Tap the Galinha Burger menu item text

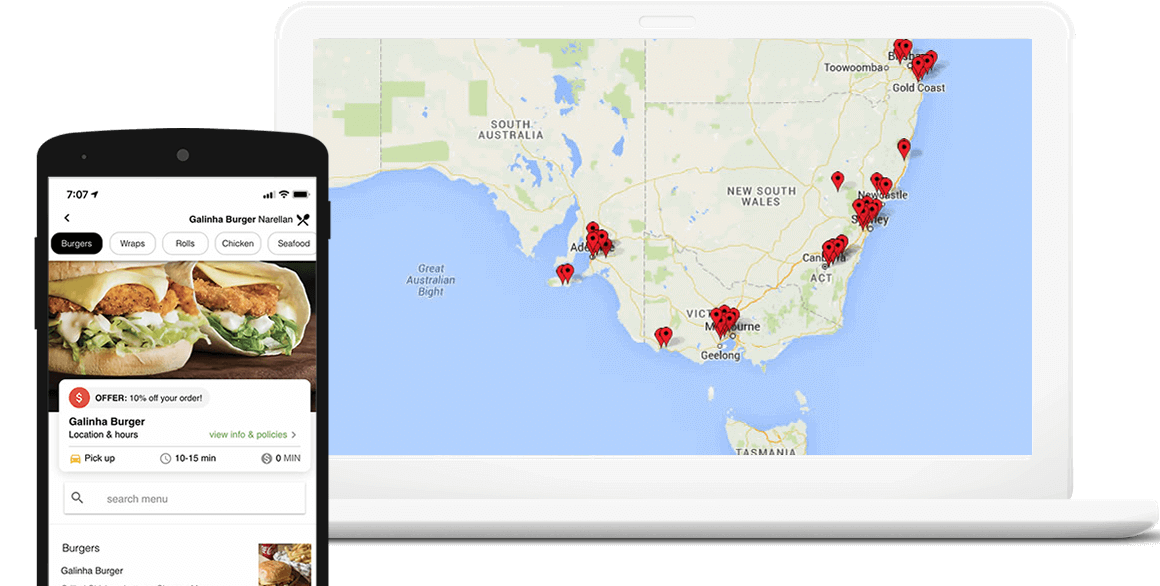[x=92, y=570]
